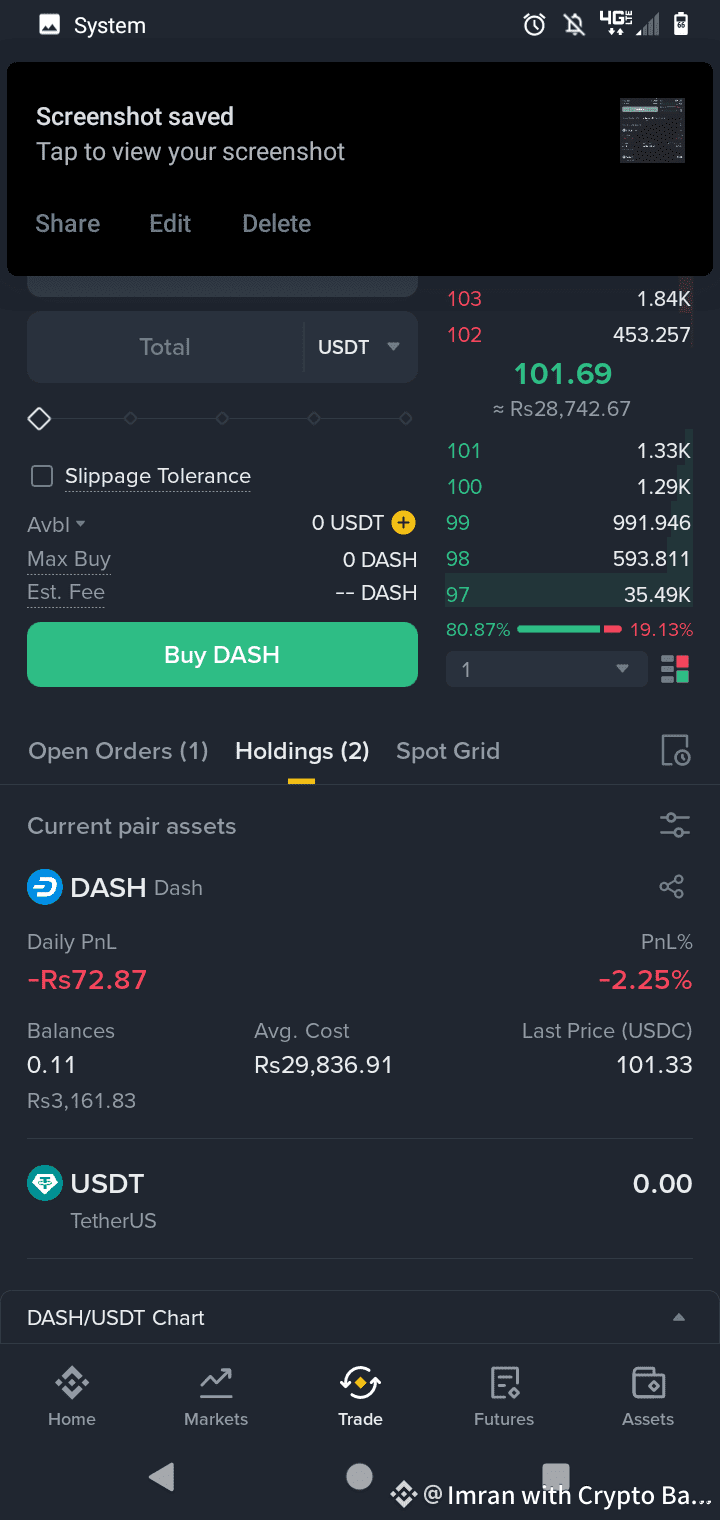Expand the Avbl balance selector arrow
Image resolution: width=720 pixels, height=1520 pixels.
[81, 524]
